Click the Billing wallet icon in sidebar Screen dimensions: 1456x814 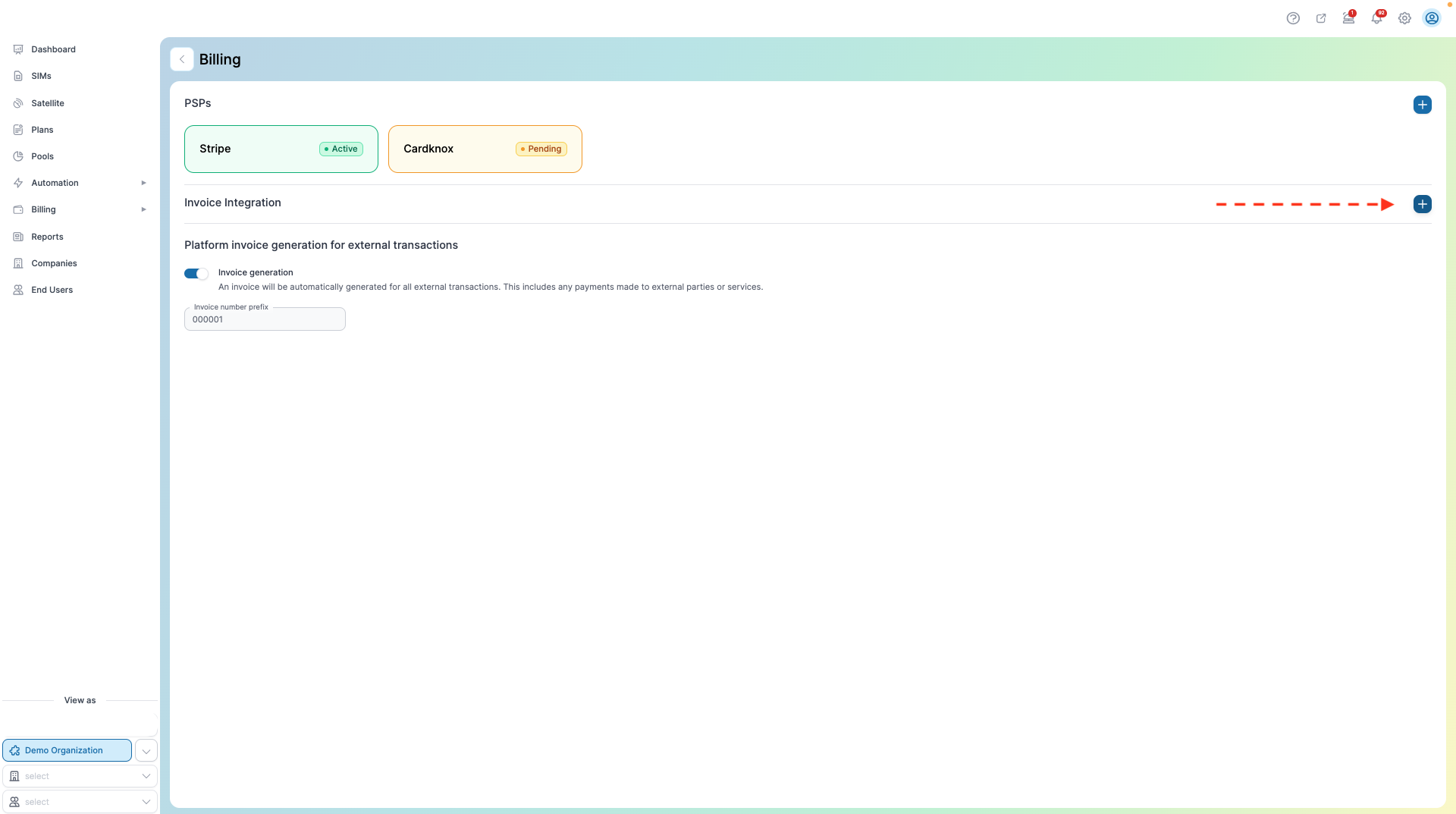point(18,209)
